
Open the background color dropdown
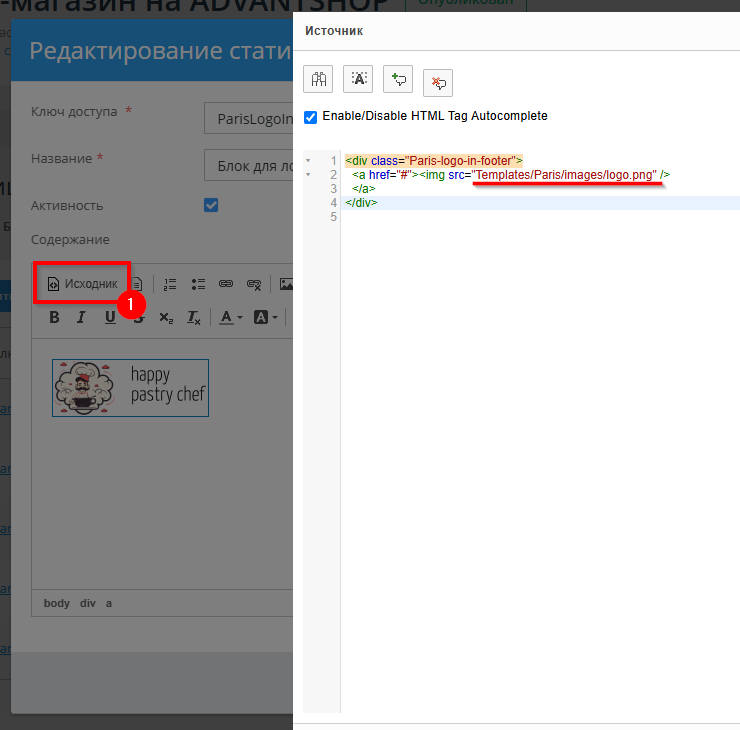tap(265, 318)
